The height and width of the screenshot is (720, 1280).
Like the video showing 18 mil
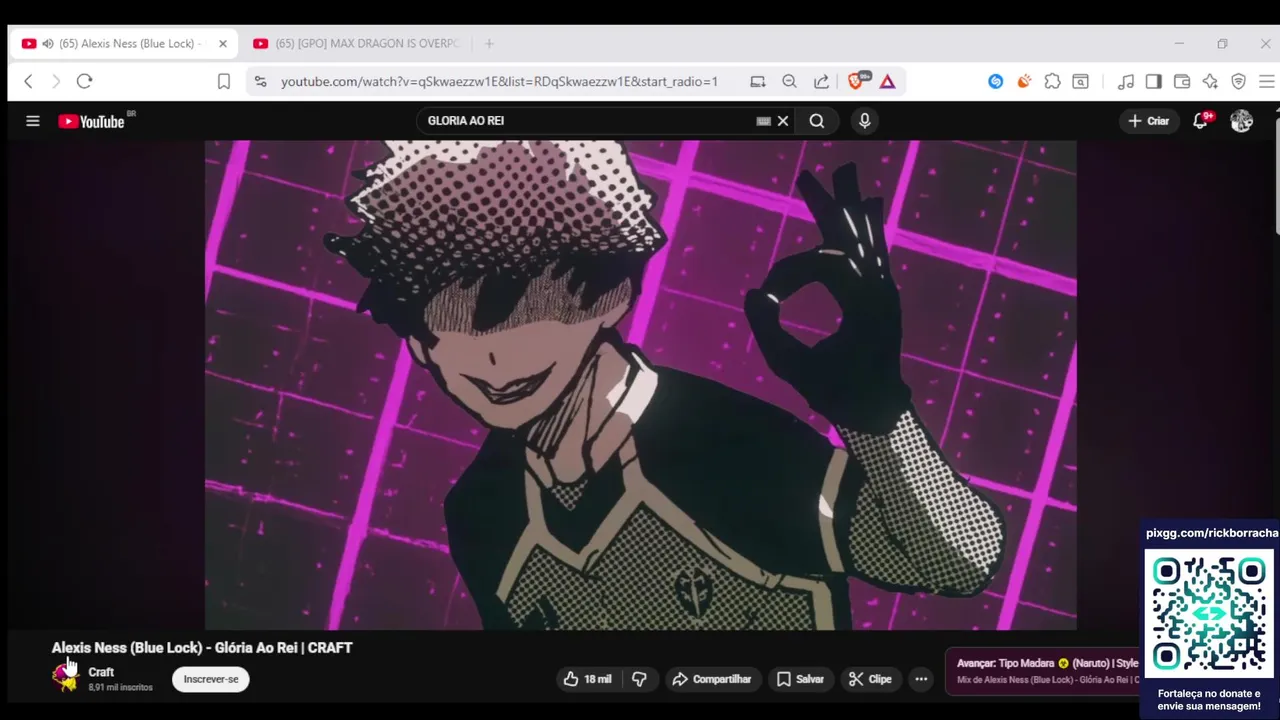(x=588, y=679)
